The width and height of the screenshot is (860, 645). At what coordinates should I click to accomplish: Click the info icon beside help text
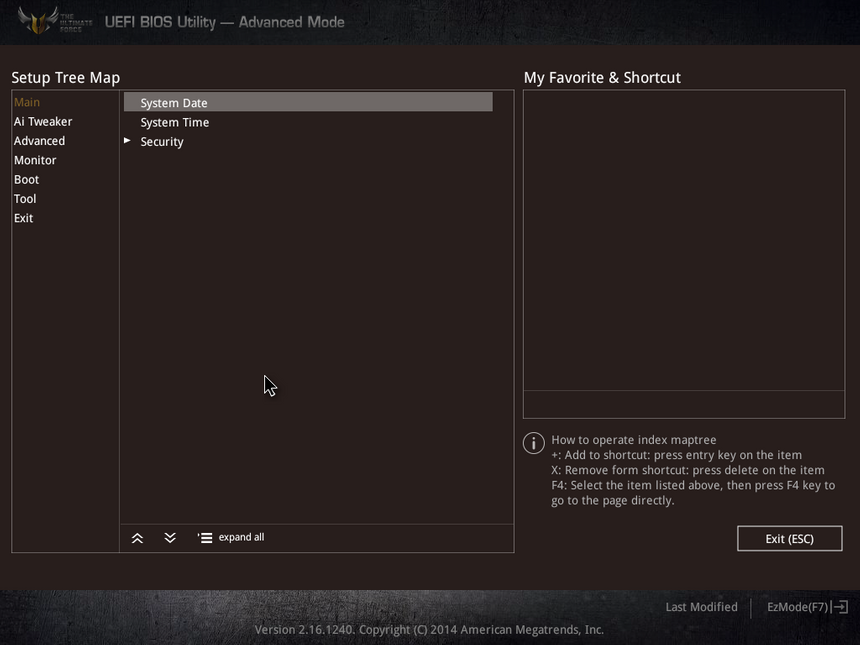[534, 443]
